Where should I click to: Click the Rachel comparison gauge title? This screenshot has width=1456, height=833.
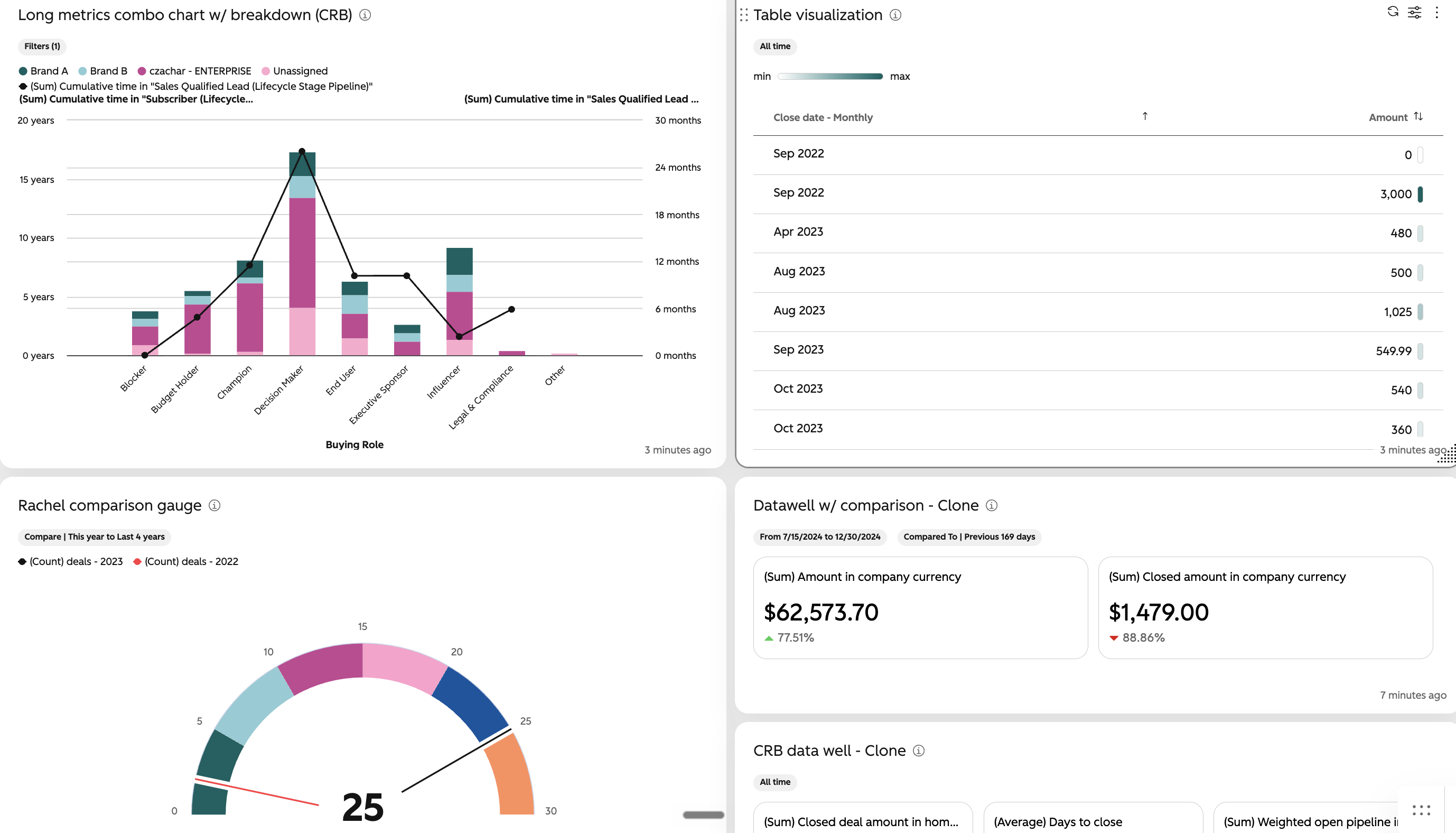pos(110,505)
